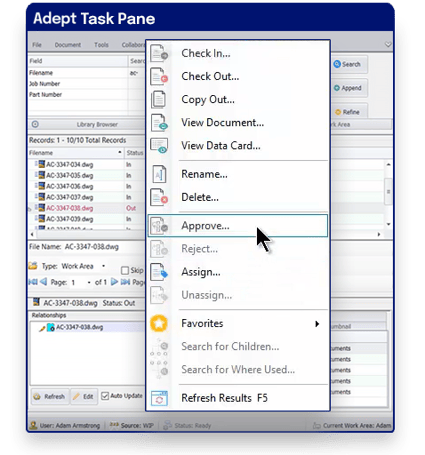This screenshot has width=425, height=455.
Task: Click results list scroll up arrow
Action: point(388,164)
